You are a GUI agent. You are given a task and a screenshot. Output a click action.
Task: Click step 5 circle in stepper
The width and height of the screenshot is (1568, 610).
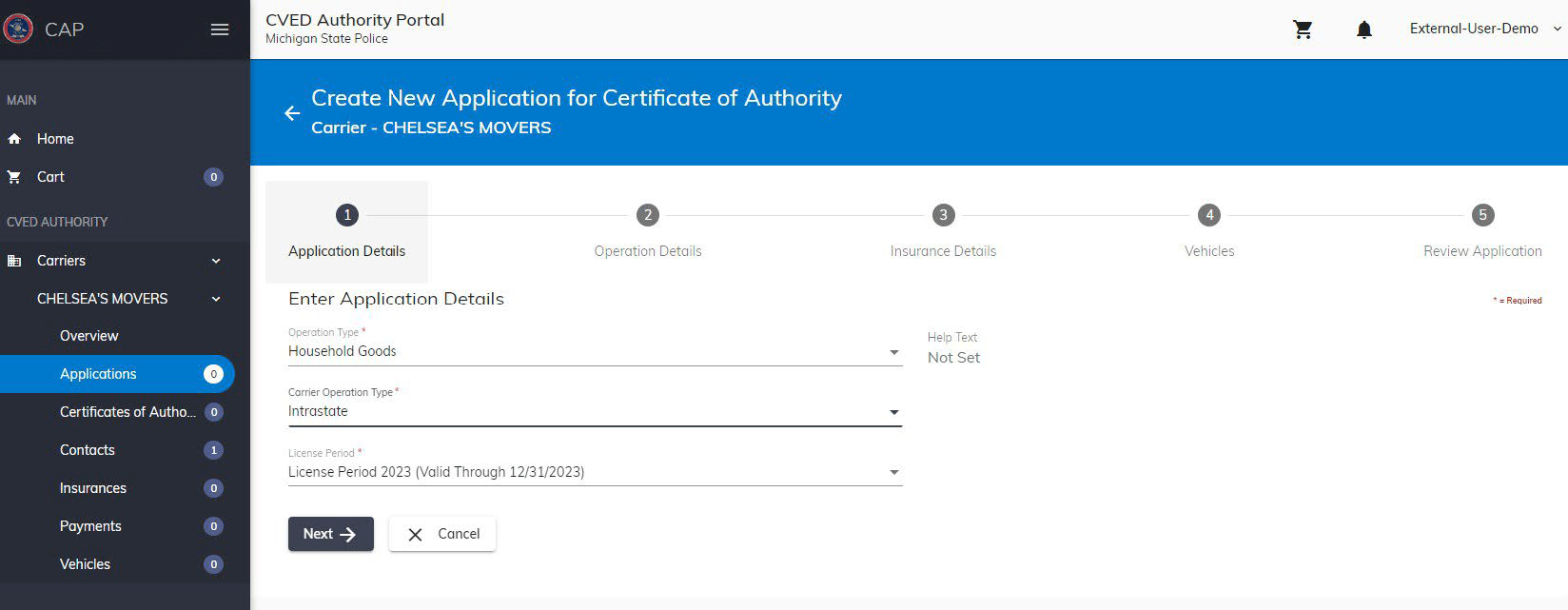[x=1482, y=215]
